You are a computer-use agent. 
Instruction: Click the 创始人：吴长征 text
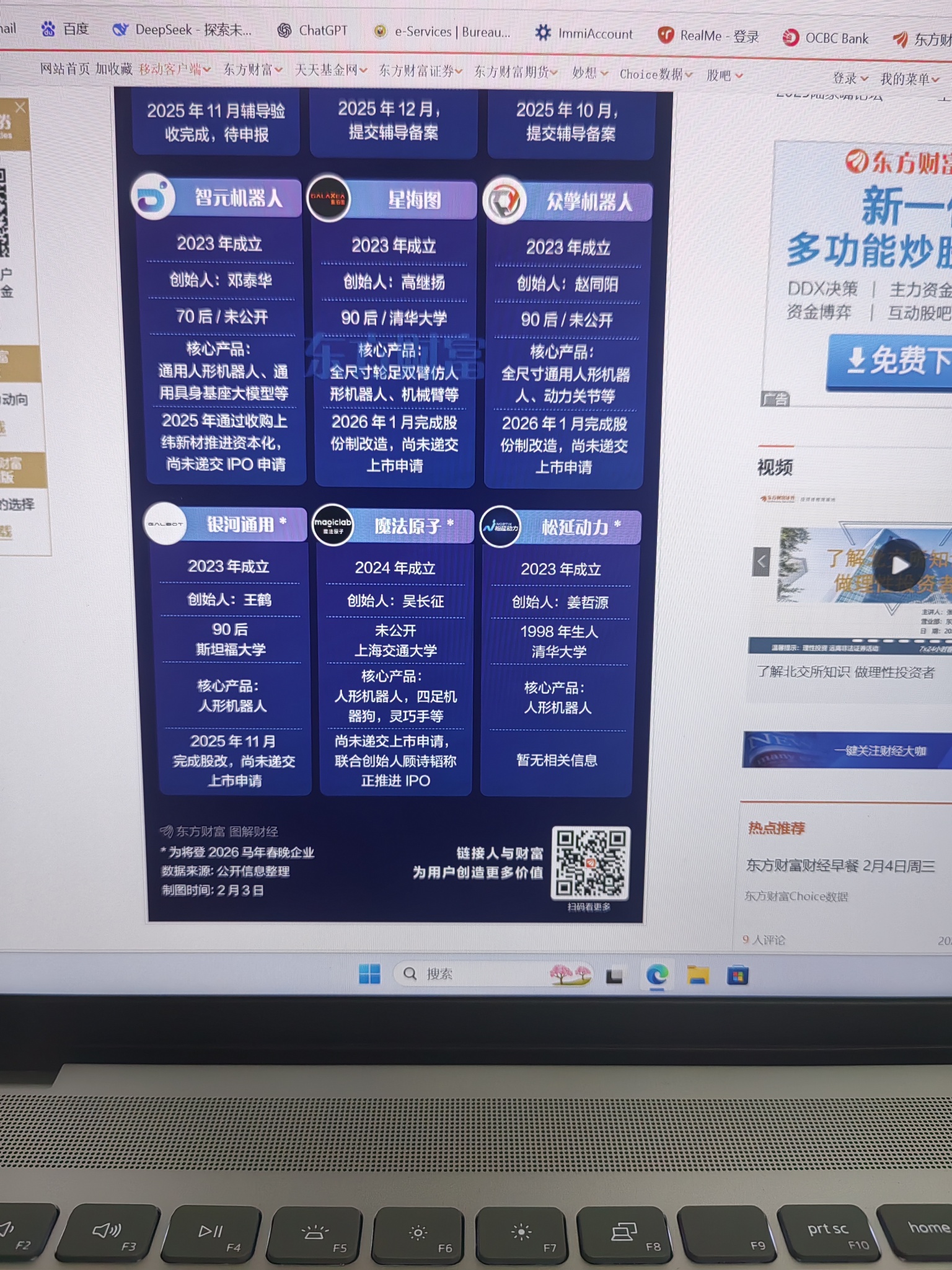coord(395,600)
